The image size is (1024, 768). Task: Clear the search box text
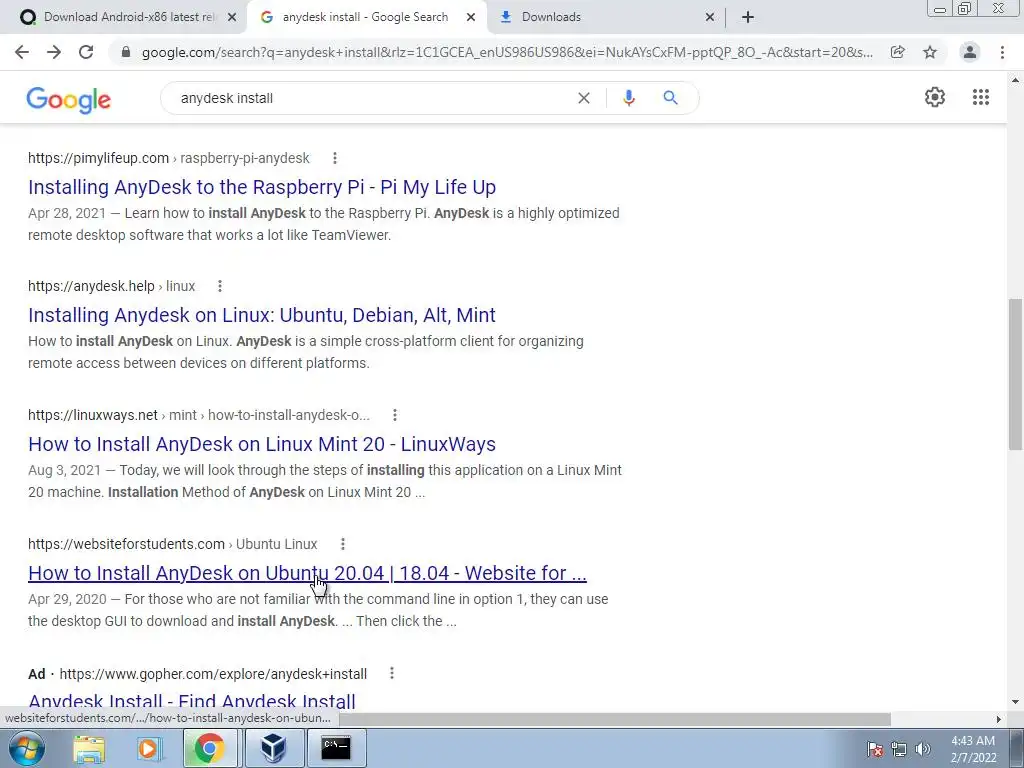pyautogui.click(x=584, y=98)
